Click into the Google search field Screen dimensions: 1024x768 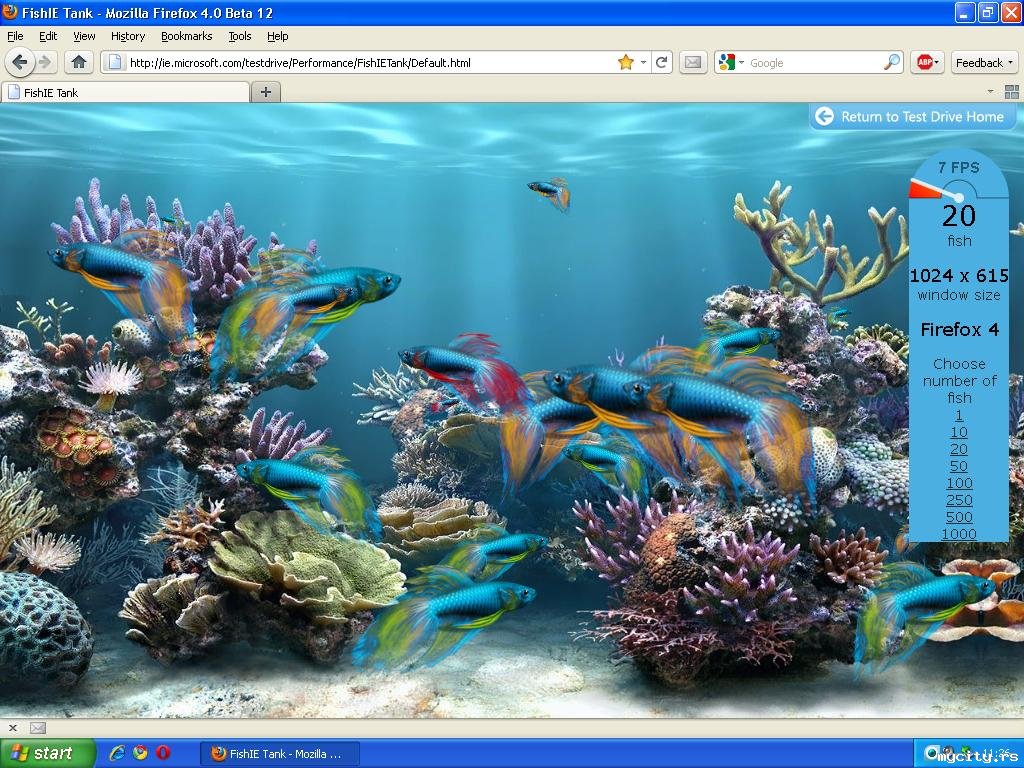click(x=812, y=62)
